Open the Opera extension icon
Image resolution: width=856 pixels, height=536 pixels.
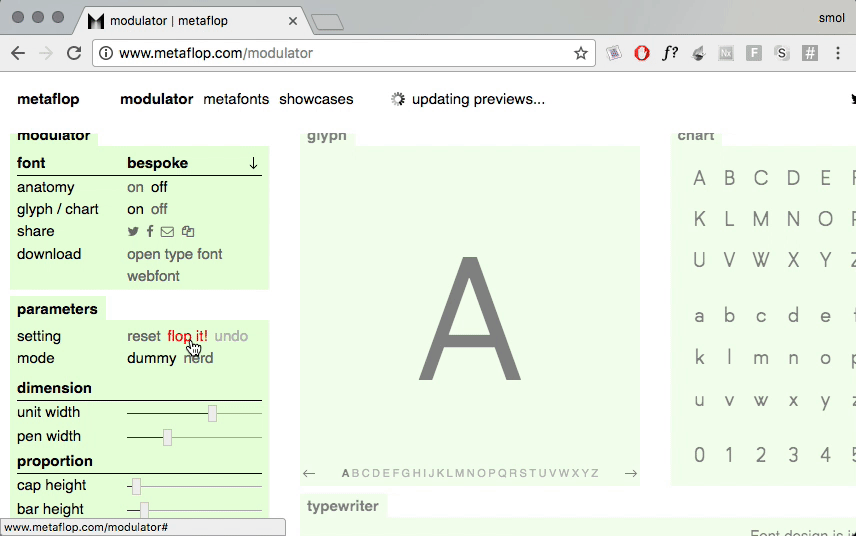coord(642,53)
